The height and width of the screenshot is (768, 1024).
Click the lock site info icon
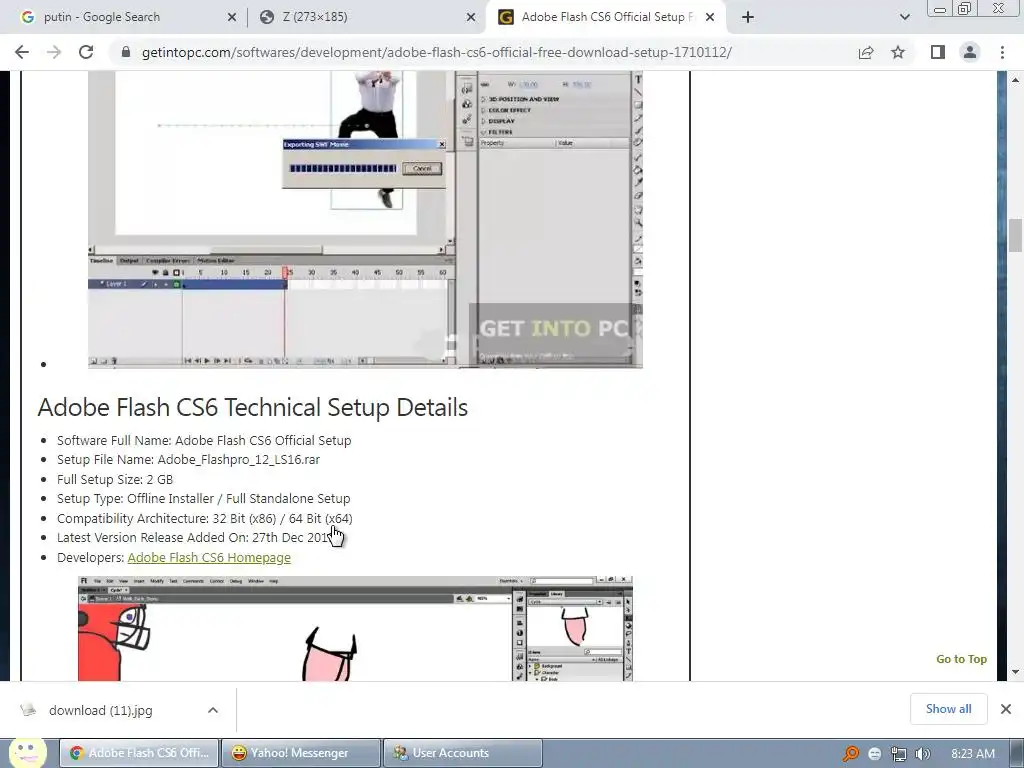(126, 52)
